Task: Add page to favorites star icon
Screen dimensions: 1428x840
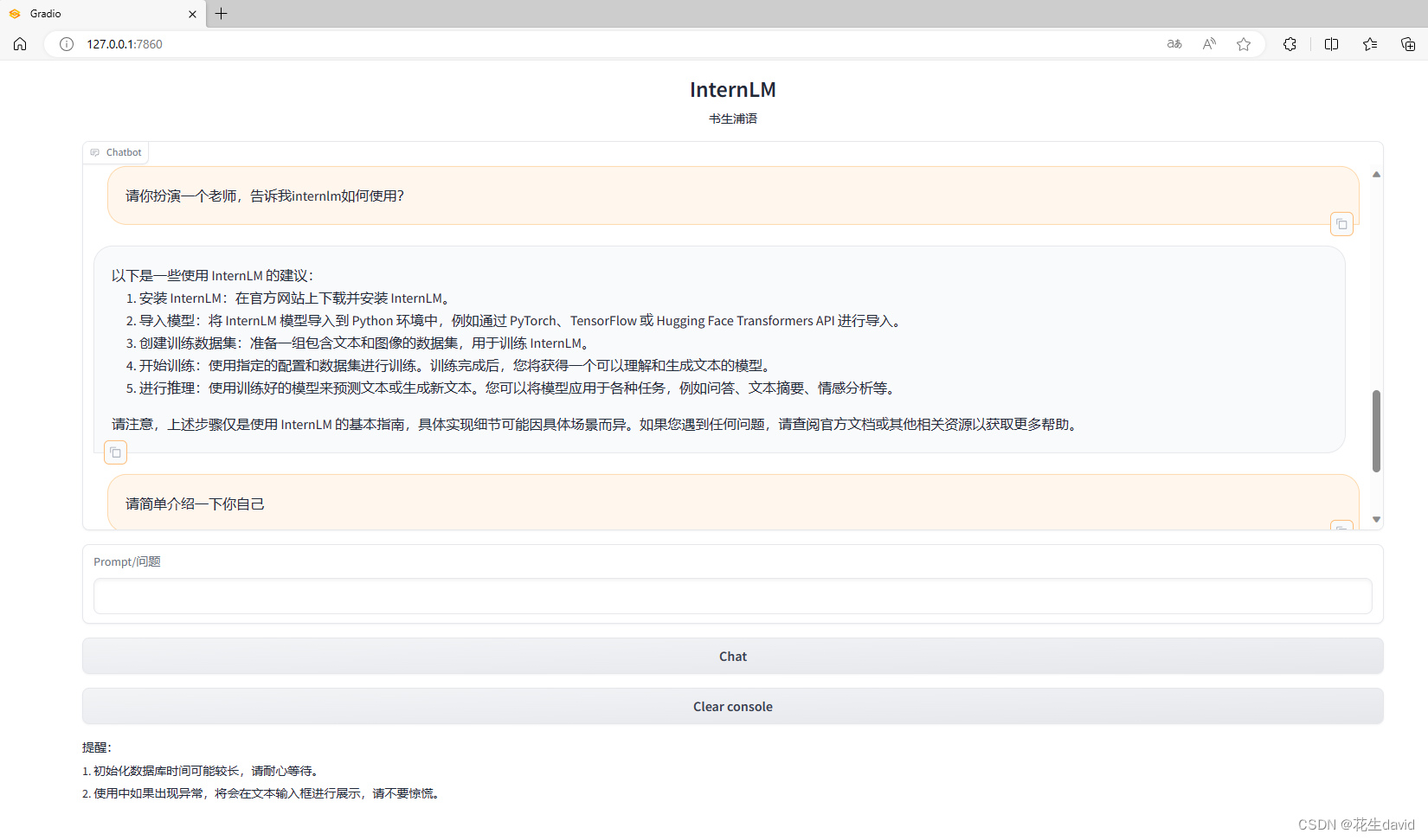Action: (x=1244, y=44)
